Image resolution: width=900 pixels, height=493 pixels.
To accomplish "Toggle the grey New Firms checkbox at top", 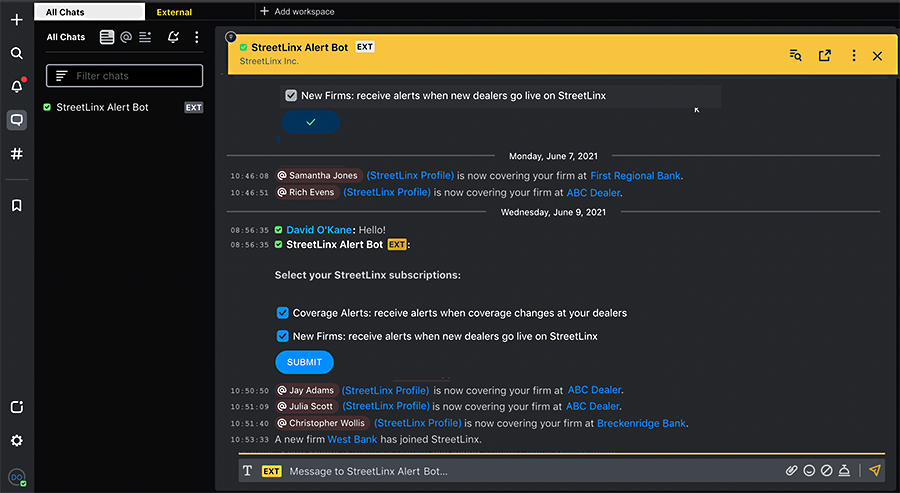I will point(291,96).
